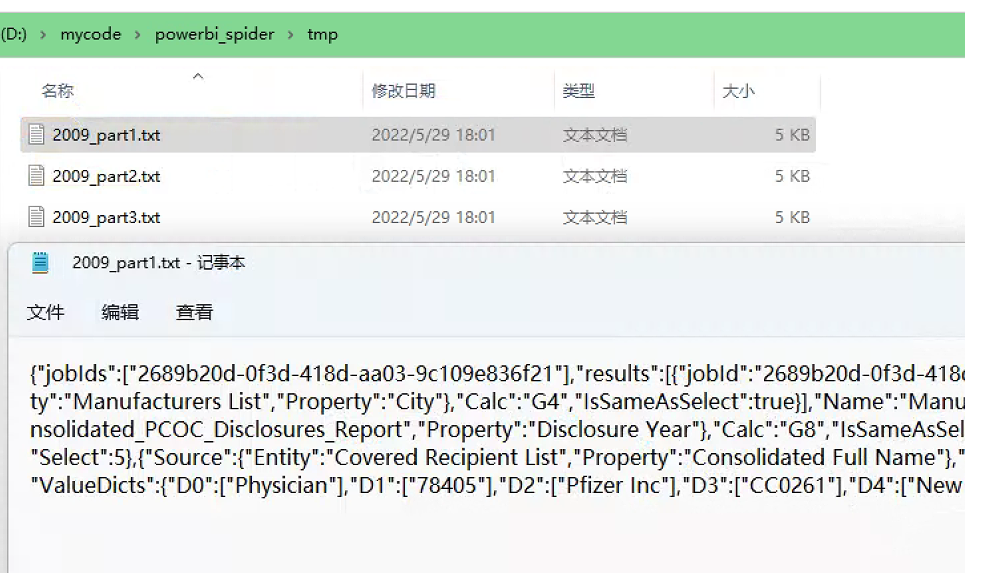Expand the chevron after (D:) breadcrumb

(x=43, y=35)
